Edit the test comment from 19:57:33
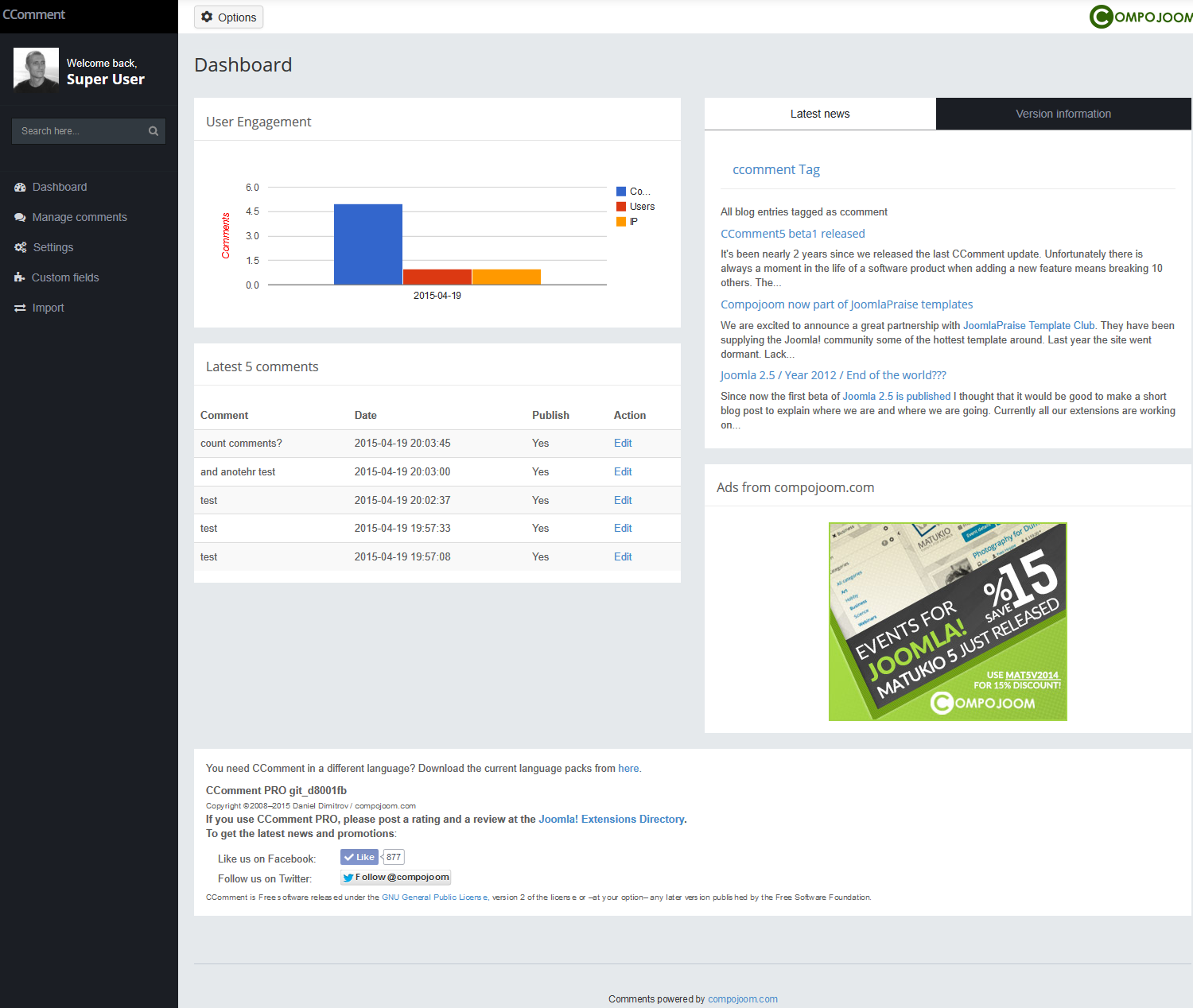 coord(623,529)
